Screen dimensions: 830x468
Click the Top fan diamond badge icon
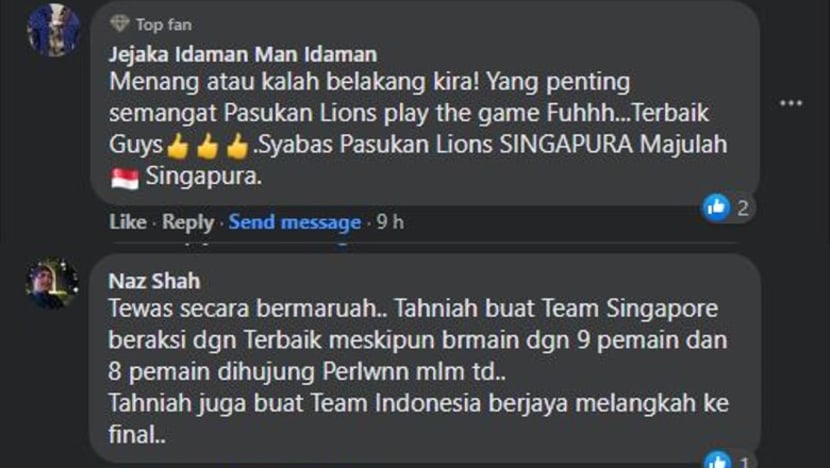[120, 23]
